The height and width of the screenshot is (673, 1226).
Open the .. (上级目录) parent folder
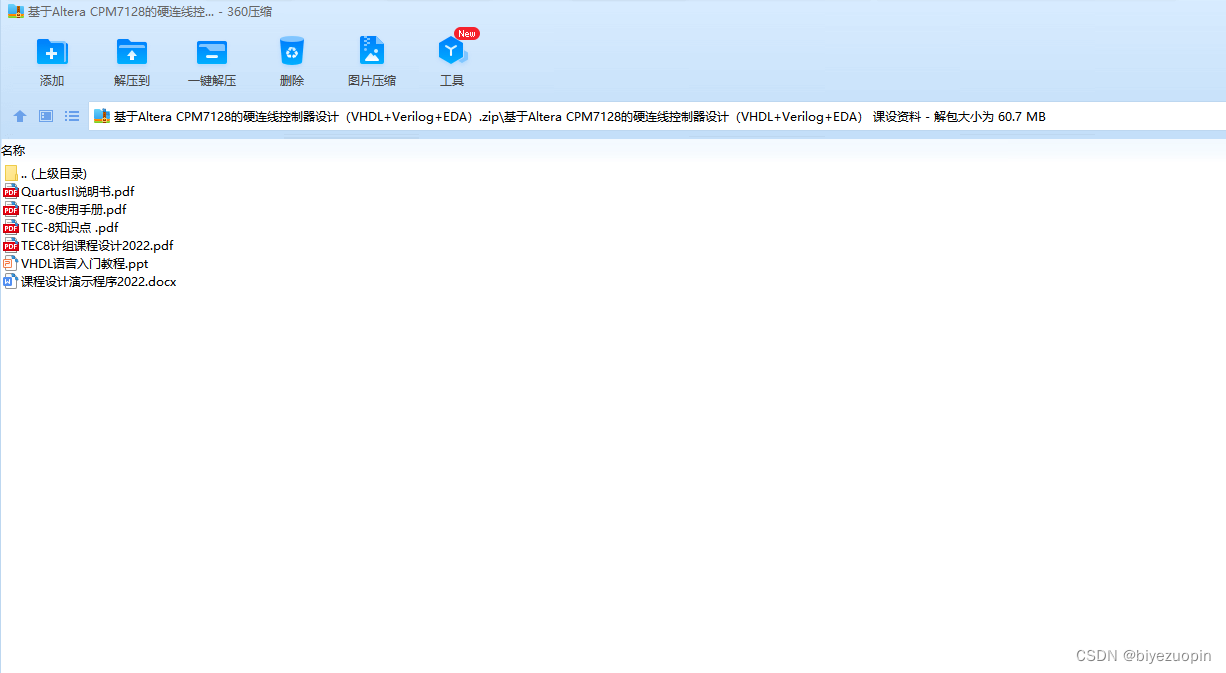click(x=45, y=173)
